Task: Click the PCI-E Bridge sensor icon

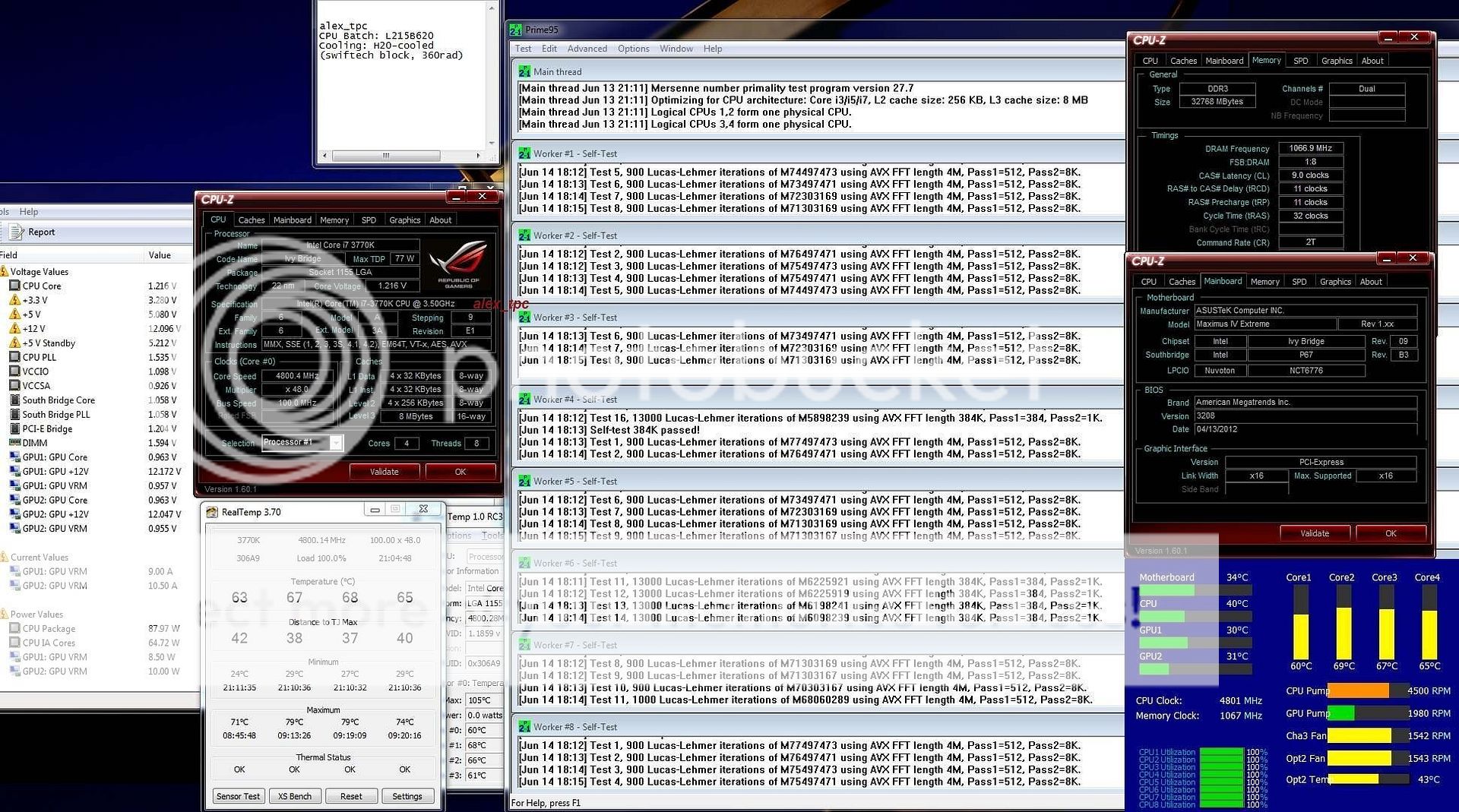Action: point(14,428)
